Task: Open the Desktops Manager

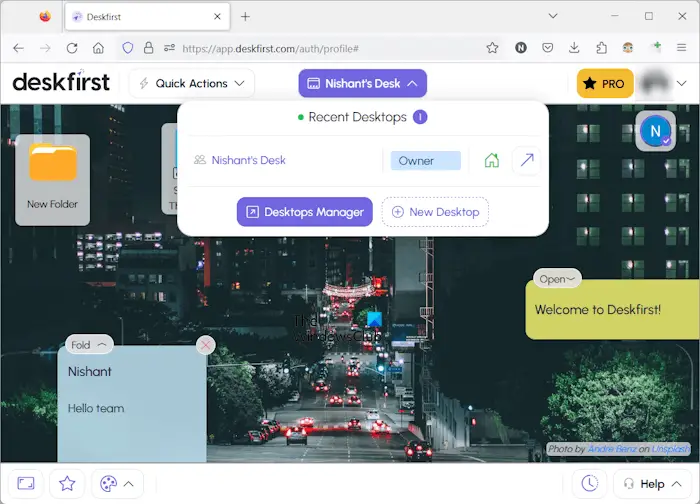Action: pyautogui.click(x=304, y=212)
